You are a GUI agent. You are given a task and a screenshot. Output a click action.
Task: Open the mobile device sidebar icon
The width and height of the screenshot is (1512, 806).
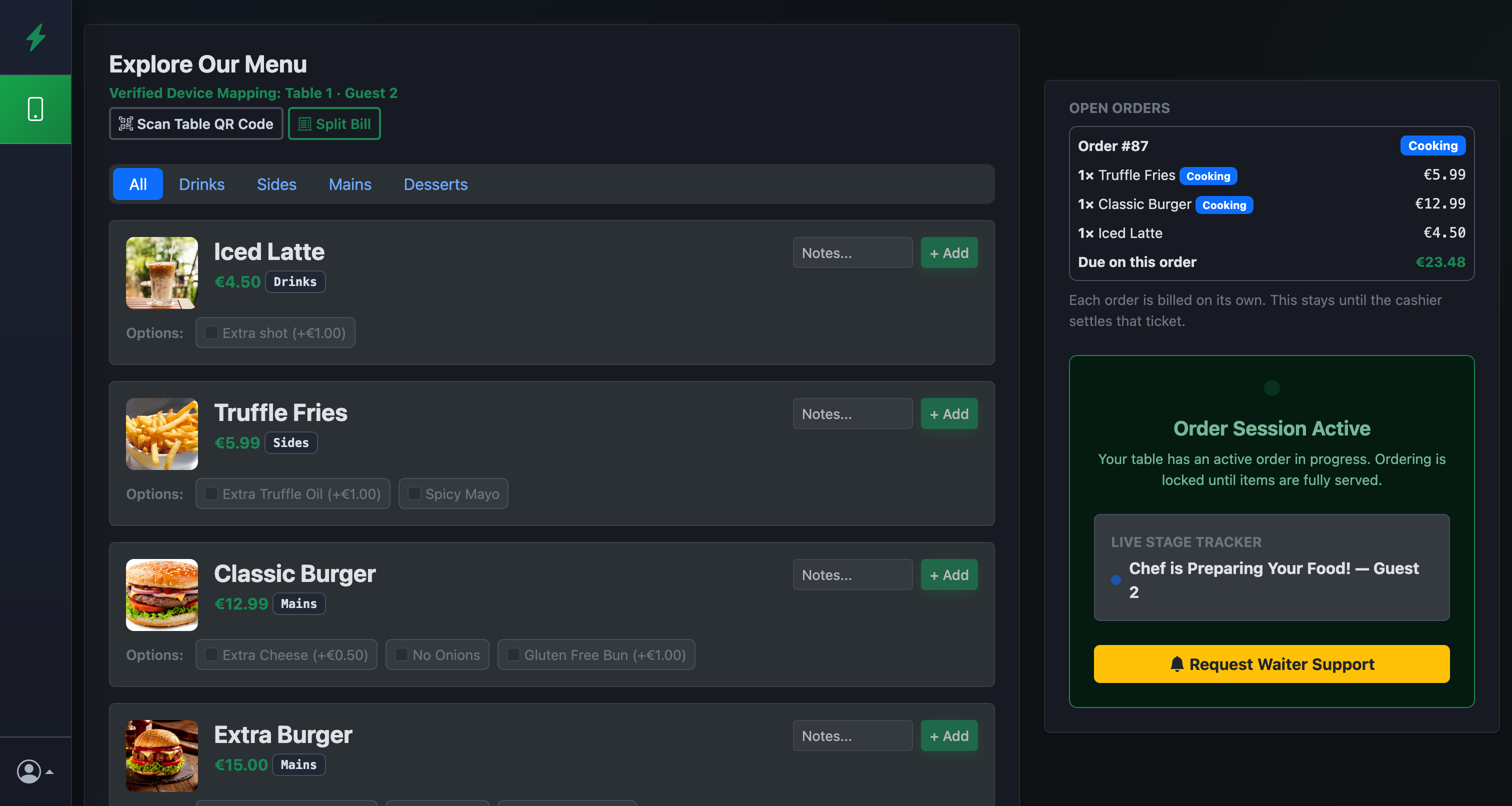[x=36, y=109]
